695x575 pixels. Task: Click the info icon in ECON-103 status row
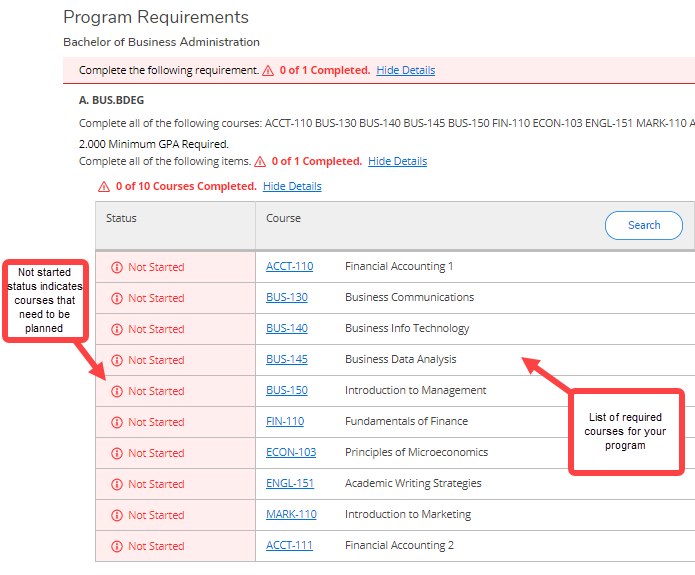[117, 454]
